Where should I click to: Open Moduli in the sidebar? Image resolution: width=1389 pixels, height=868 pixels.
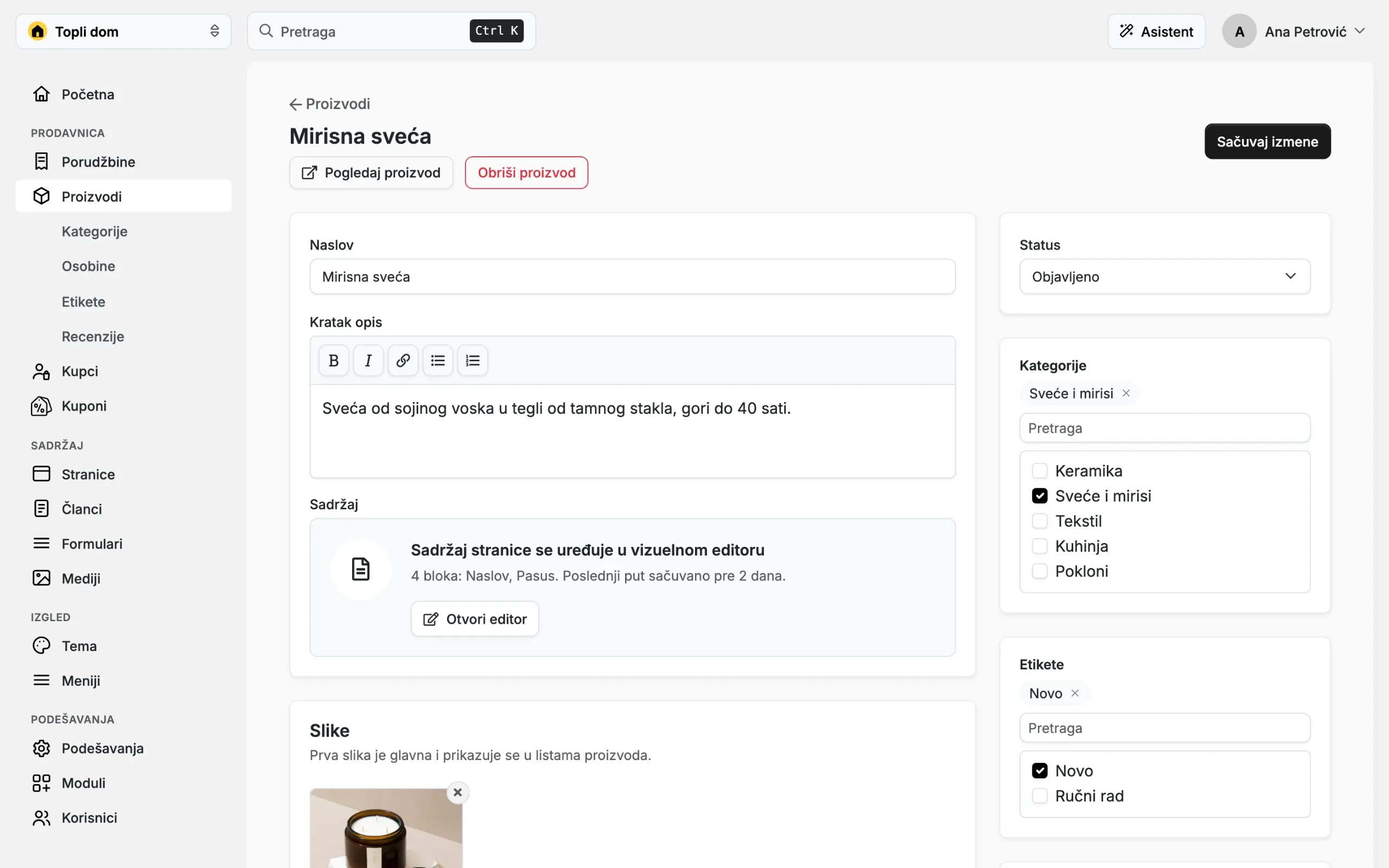[x=123, y=783]
